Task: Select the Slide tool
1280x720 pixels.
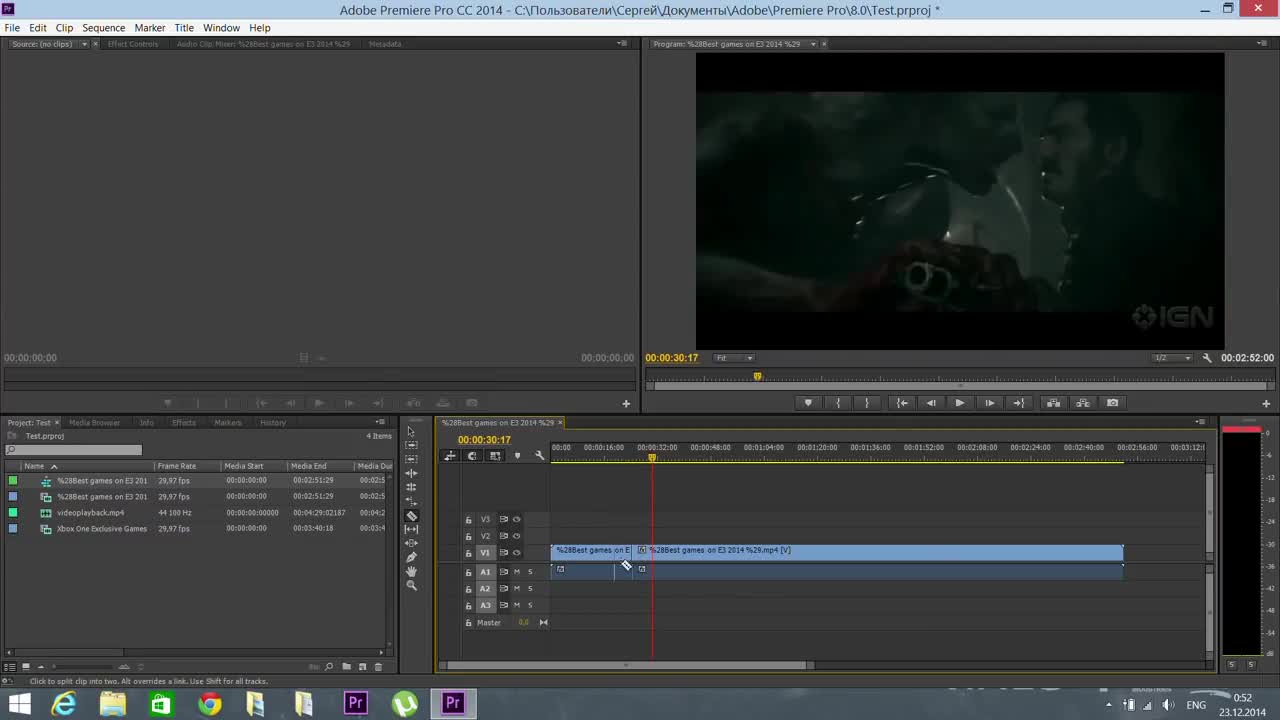Action: (x=411, y=543)
